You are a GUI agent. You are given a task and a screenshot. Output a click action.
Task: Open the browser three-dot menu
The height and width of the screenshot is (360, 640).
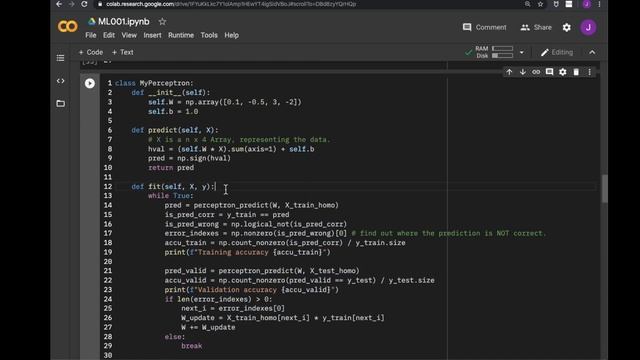click(x=599, y=4)
